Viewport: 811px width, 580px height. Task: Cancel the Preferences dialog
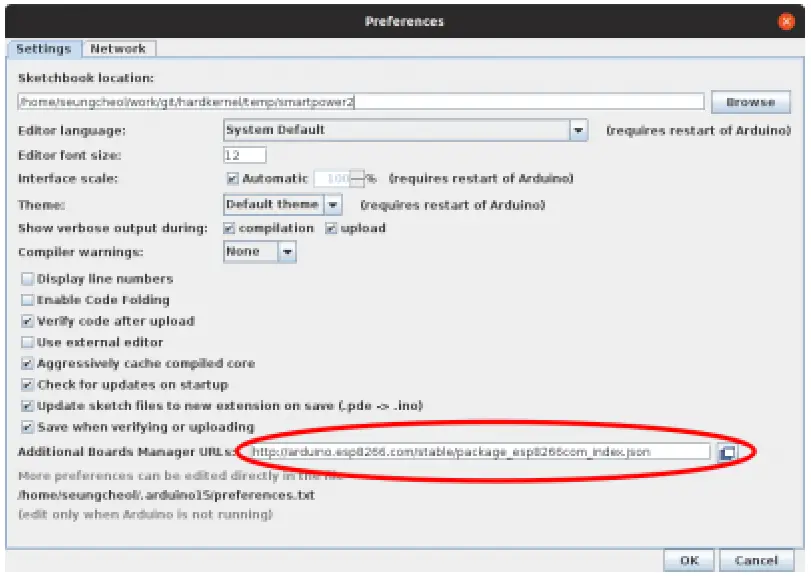pos(756,560)
